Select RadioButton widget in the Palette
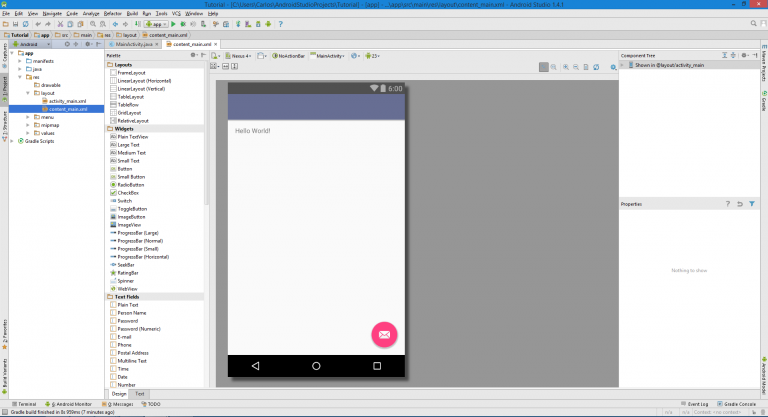 tap(130, 185)
